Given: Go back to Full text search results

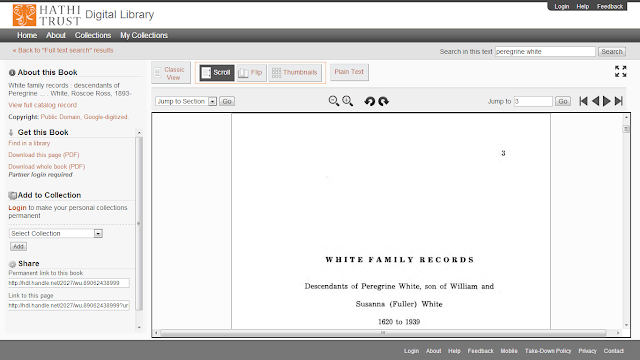Looking at the screenshot, I should point(63,50).
